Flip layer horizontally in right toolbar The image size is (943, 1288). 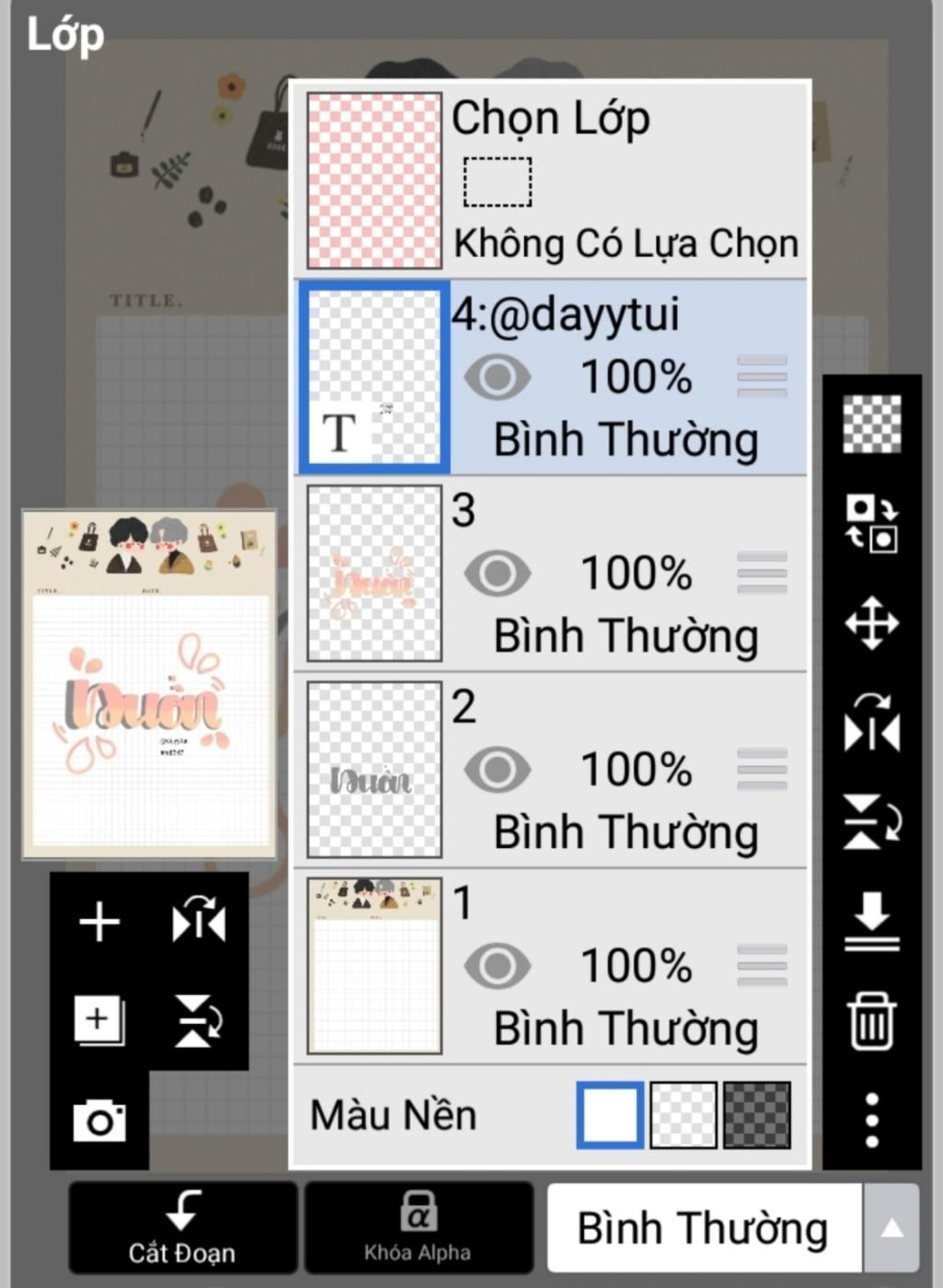pyautogui.click(x=872, y=723)
